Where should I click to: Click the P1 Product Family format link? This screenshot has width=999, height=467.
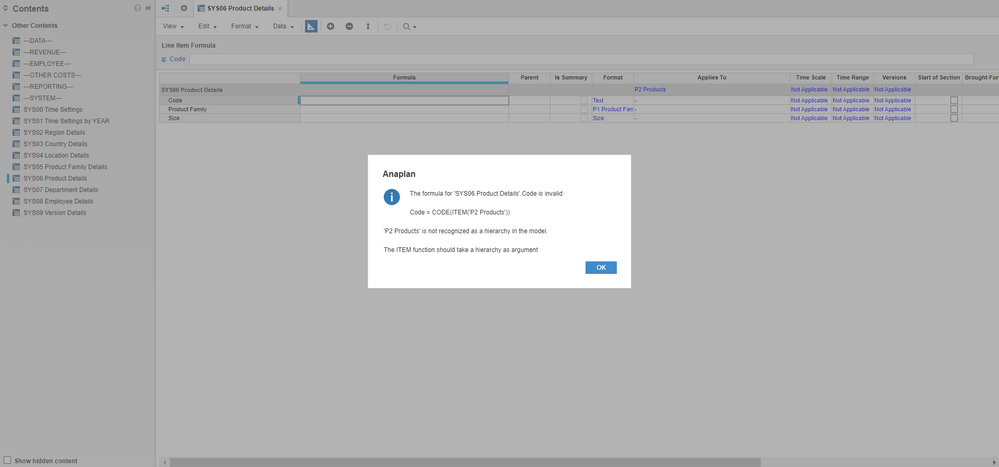(x=612, y=110)
